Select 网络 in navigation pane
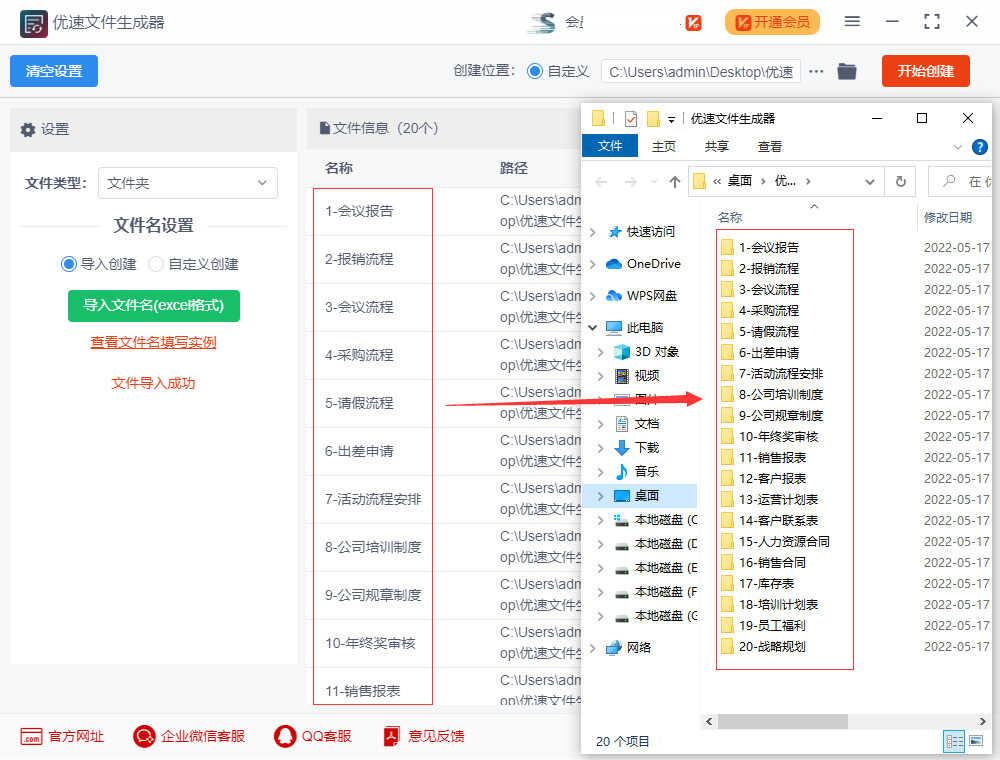This screenshot has height=760, width=1000. coord(628,648)
